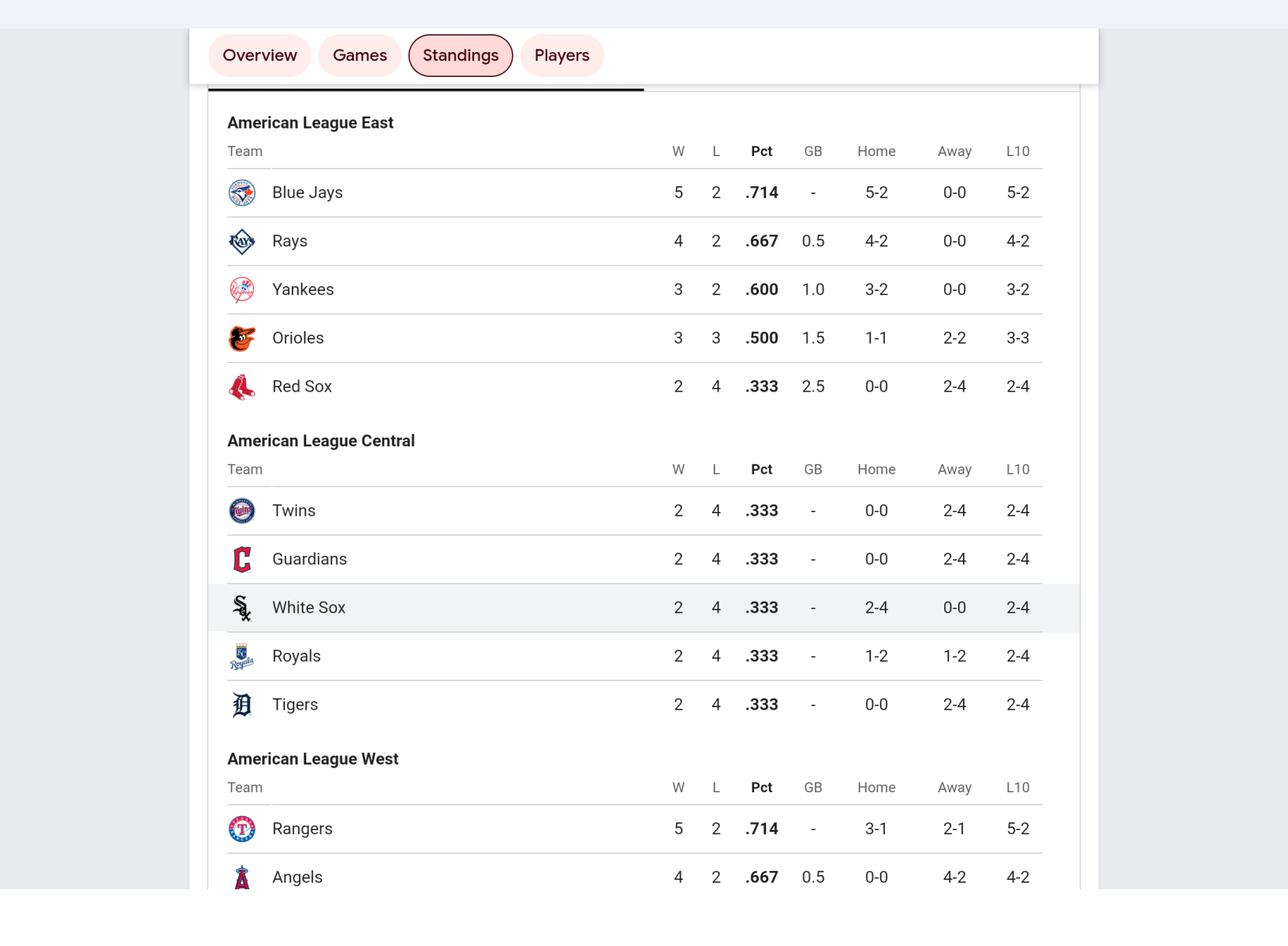Click the Blue Jays team logo
The width and height of the screenshot is (1288, 946).
click(242, 193)
